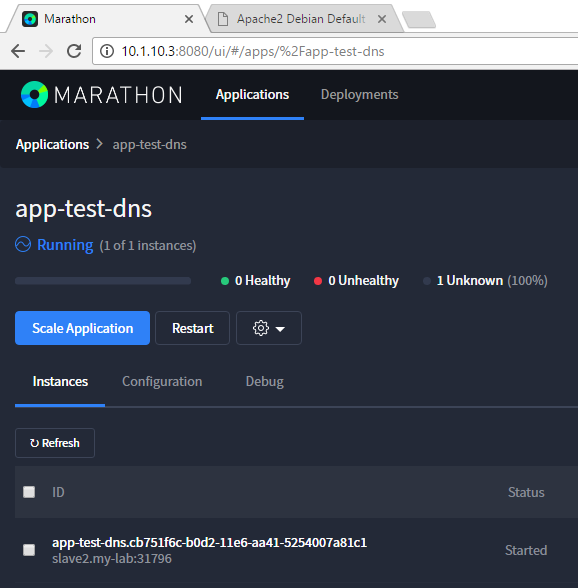Click the Started status cell
This screenshot has height=588, width=578.
526,550
